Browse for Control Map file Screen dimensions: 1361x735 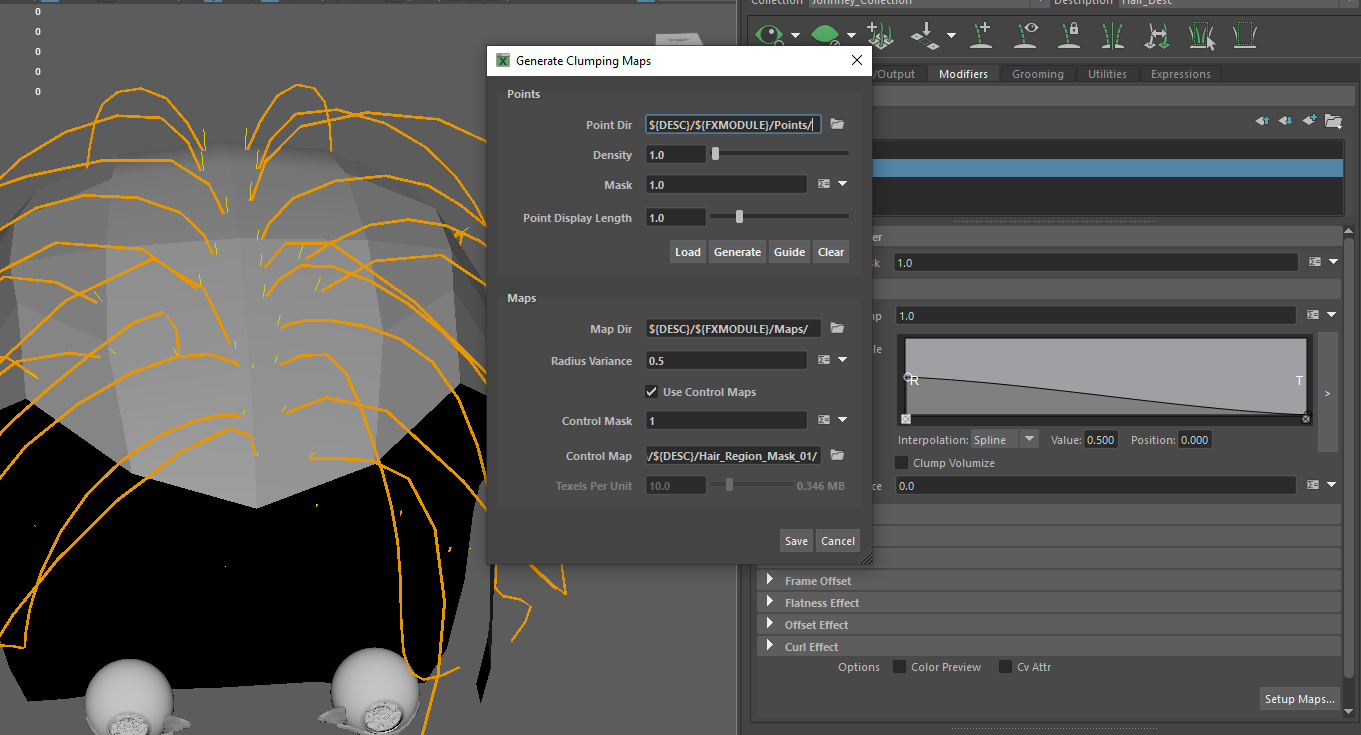tap(837, 456)
